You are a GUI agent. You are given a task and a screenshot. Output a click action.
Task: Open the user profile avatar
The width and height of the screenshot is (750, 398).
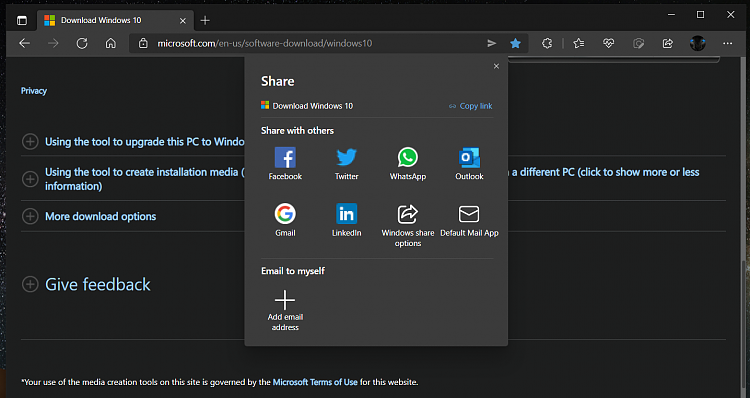pos(697,44)
